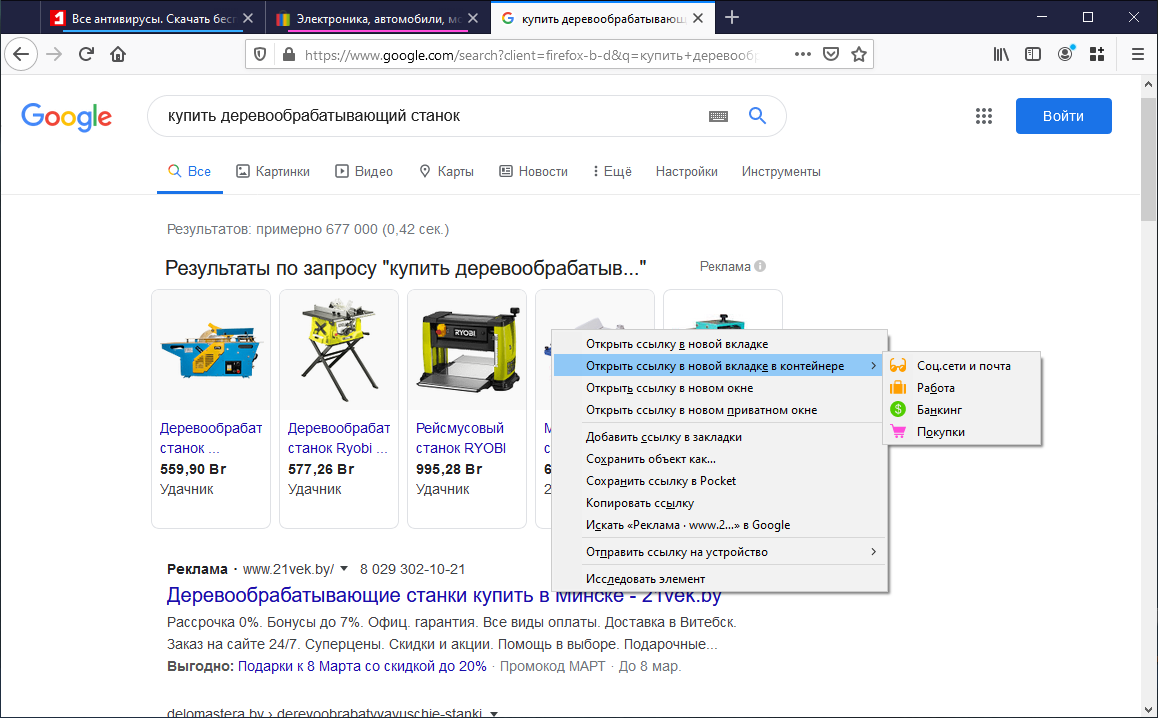
Task: Open Рейсмусовый станок RYOBI product link
Action: [x=461, y=438]
